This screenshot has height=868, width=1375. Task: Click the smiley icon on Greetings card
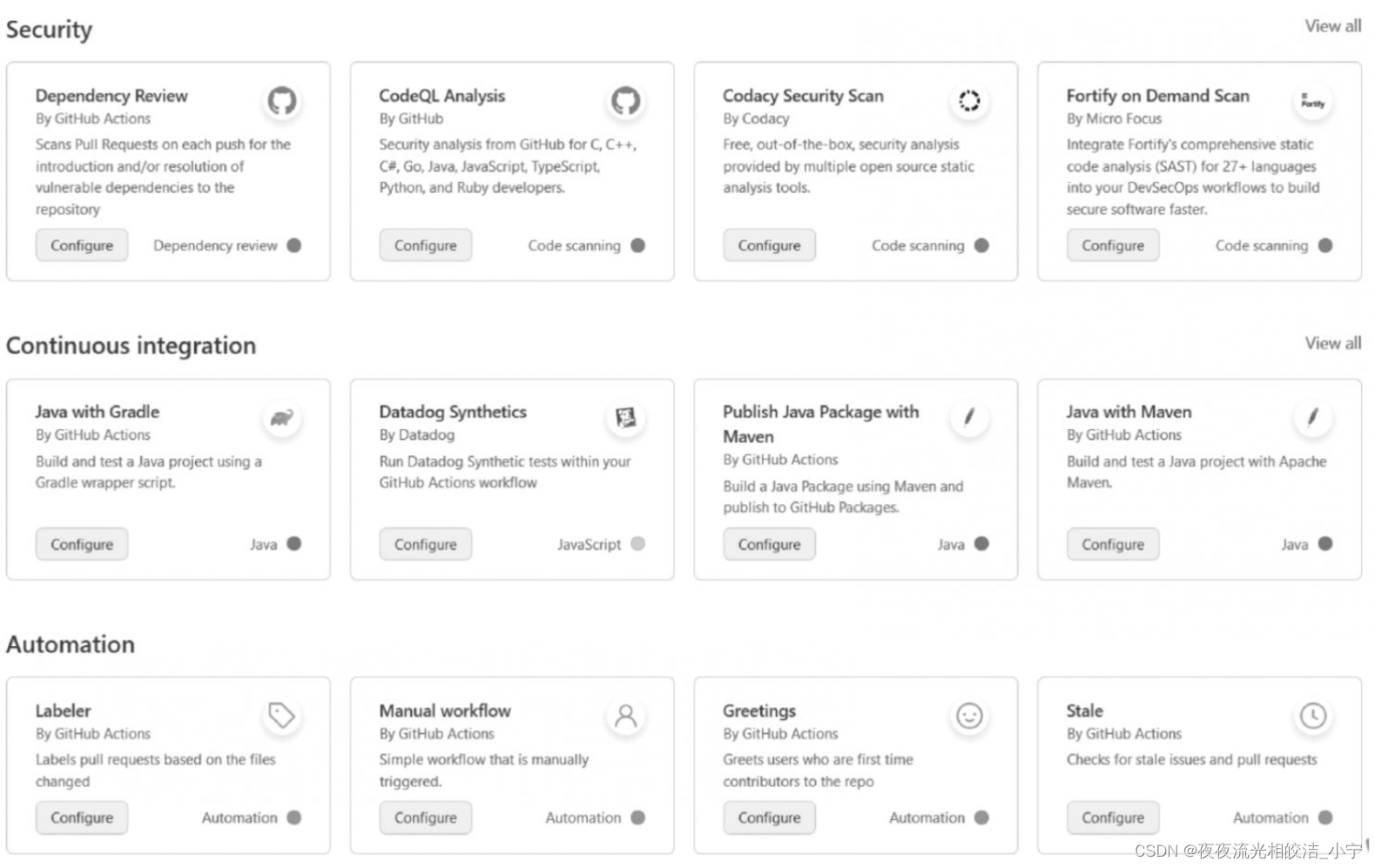[x=969, y=716]
